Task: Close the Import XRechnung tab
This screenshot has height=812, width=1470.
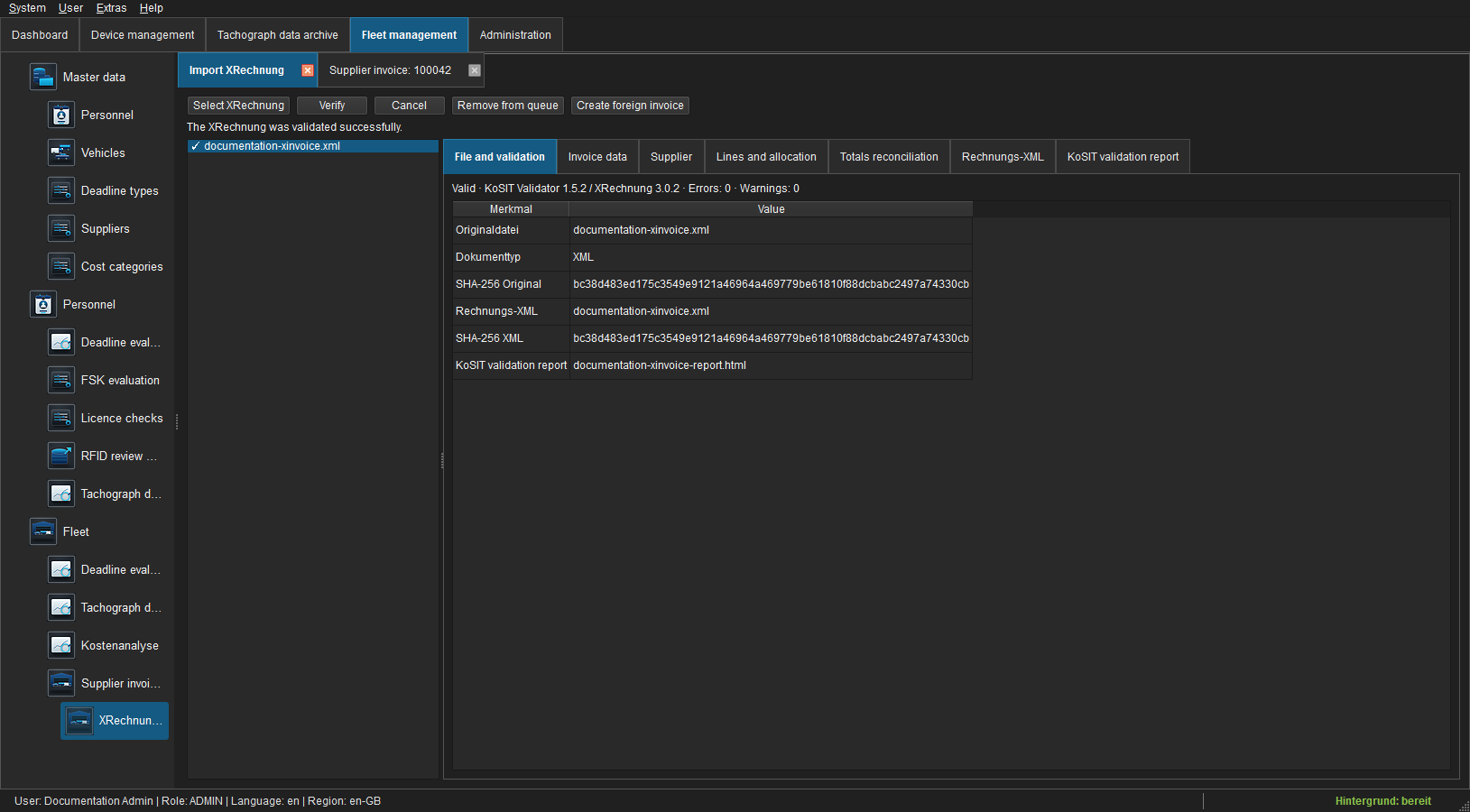Action: (x=308, y=70)
